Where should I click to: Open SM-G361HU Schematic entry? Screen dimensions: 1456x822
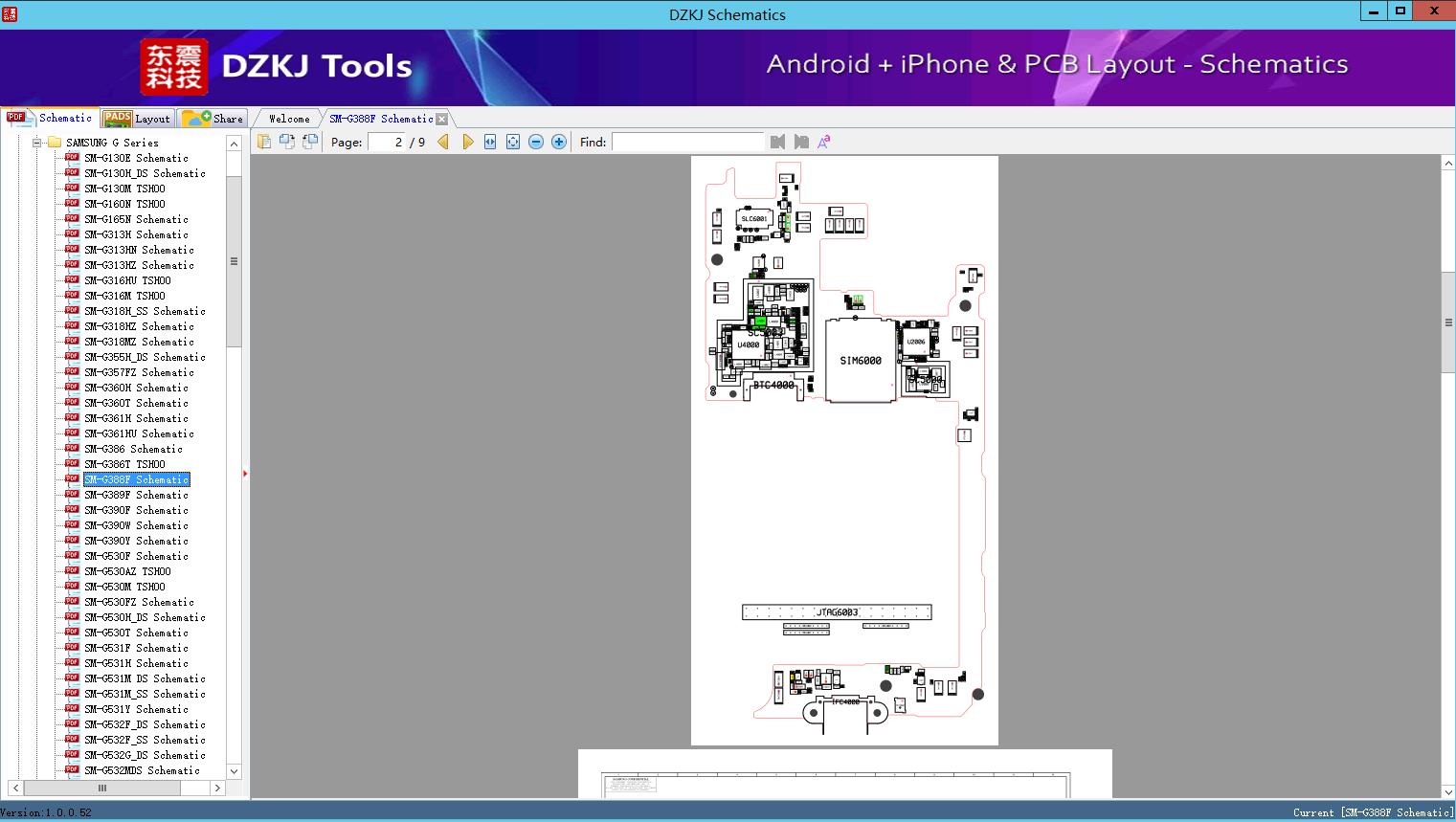click(x=139, y=433)
